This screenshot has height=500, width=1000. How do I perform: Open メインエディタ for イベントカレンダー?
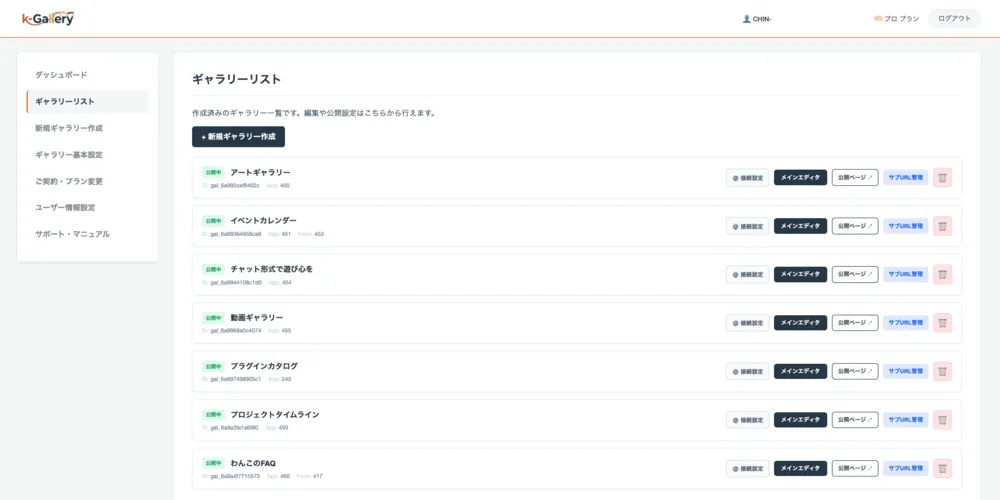(x=800, y=226)
